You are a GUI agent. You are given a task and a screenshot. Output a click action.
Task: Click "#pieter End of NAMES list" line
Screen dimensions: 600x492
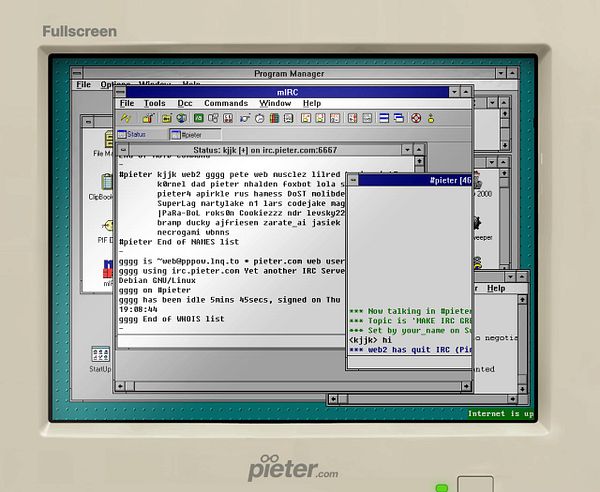(179, 242)
